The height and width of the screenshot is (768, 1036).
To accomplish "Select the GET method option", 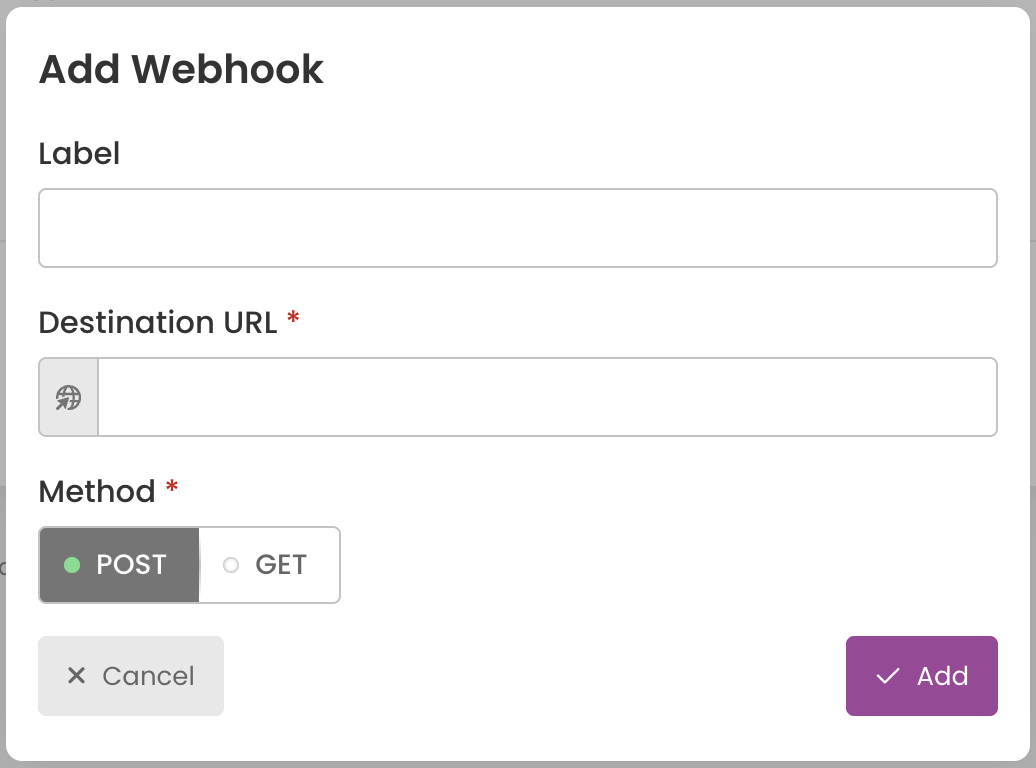I will coord(270,565).
